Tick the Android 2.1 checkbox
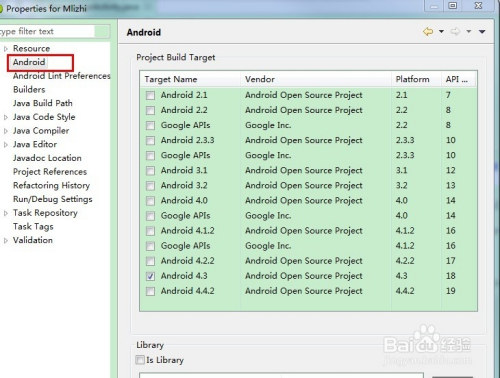This screenshot has width=500, height=378. coord(150,95)
